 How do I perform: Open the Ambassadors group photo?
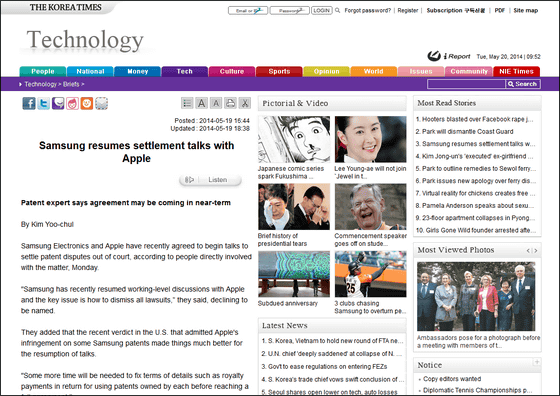pos(476,296)
